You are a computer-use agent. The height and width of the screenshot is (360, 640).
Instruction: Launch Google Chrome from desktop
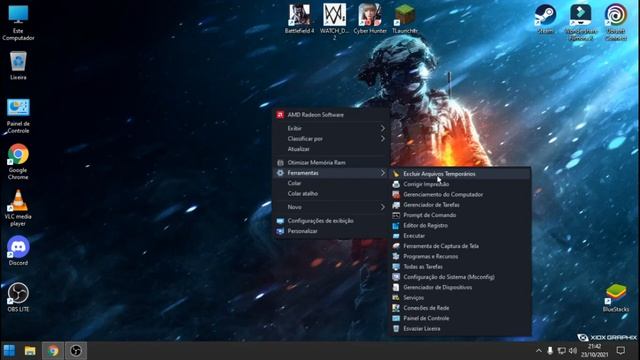tap(18, 162)
